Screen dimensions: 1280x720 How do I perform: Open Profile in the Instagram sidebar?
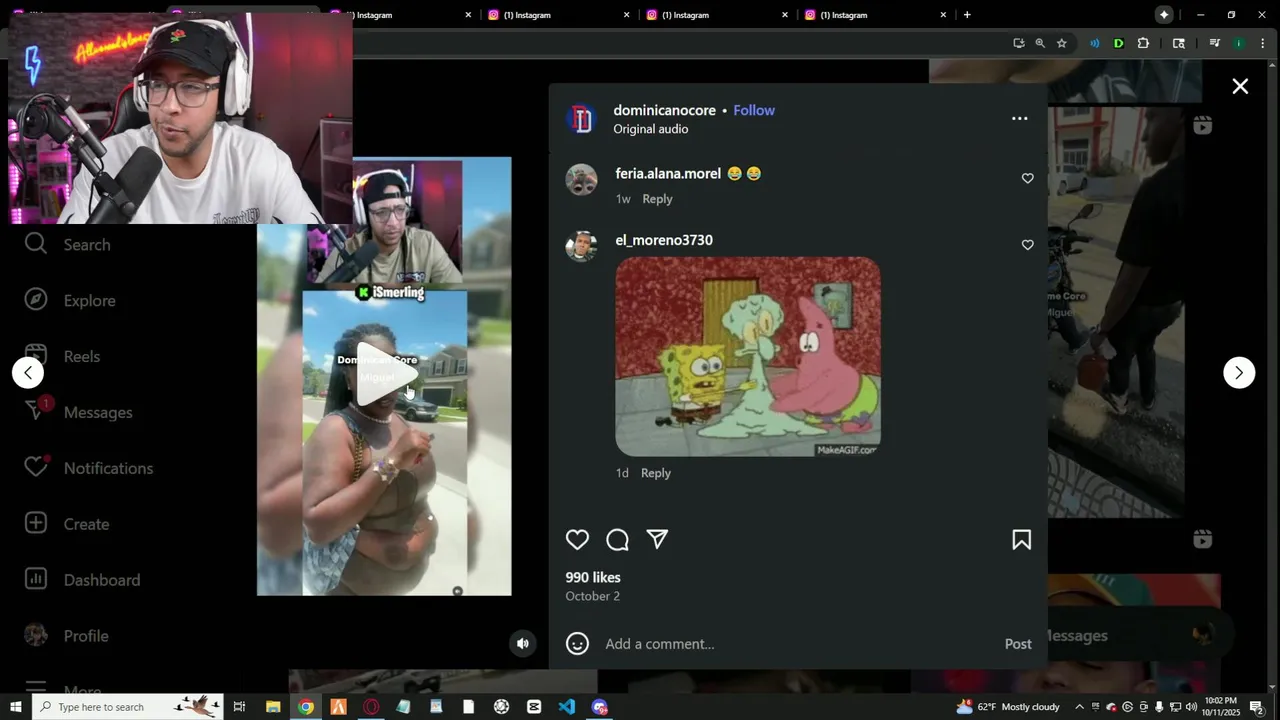pos(67,636)
